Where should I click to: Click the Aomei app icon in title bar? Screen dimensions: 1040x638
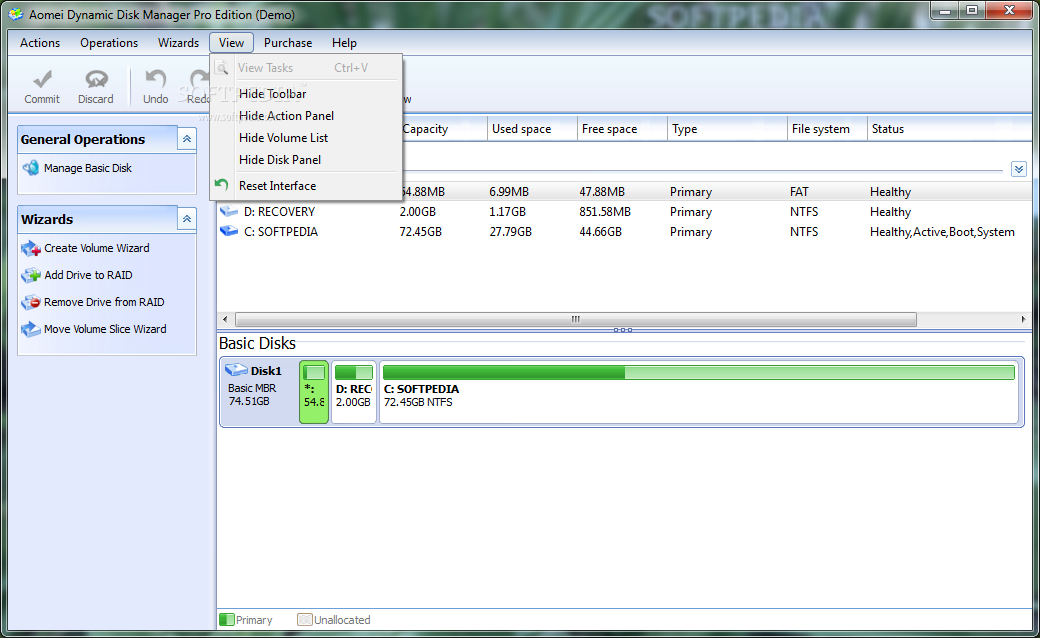click(15, 14)
